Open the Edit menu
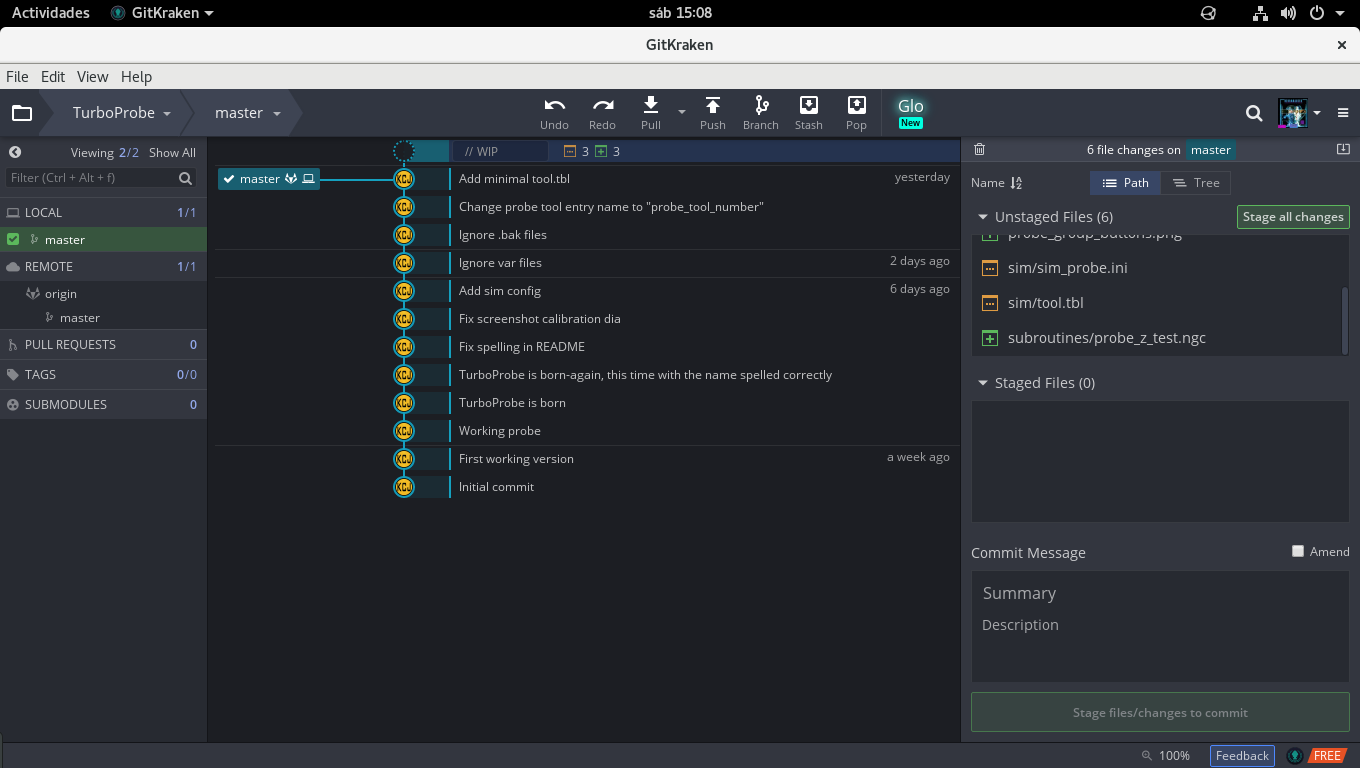 [x=53, y=76]
